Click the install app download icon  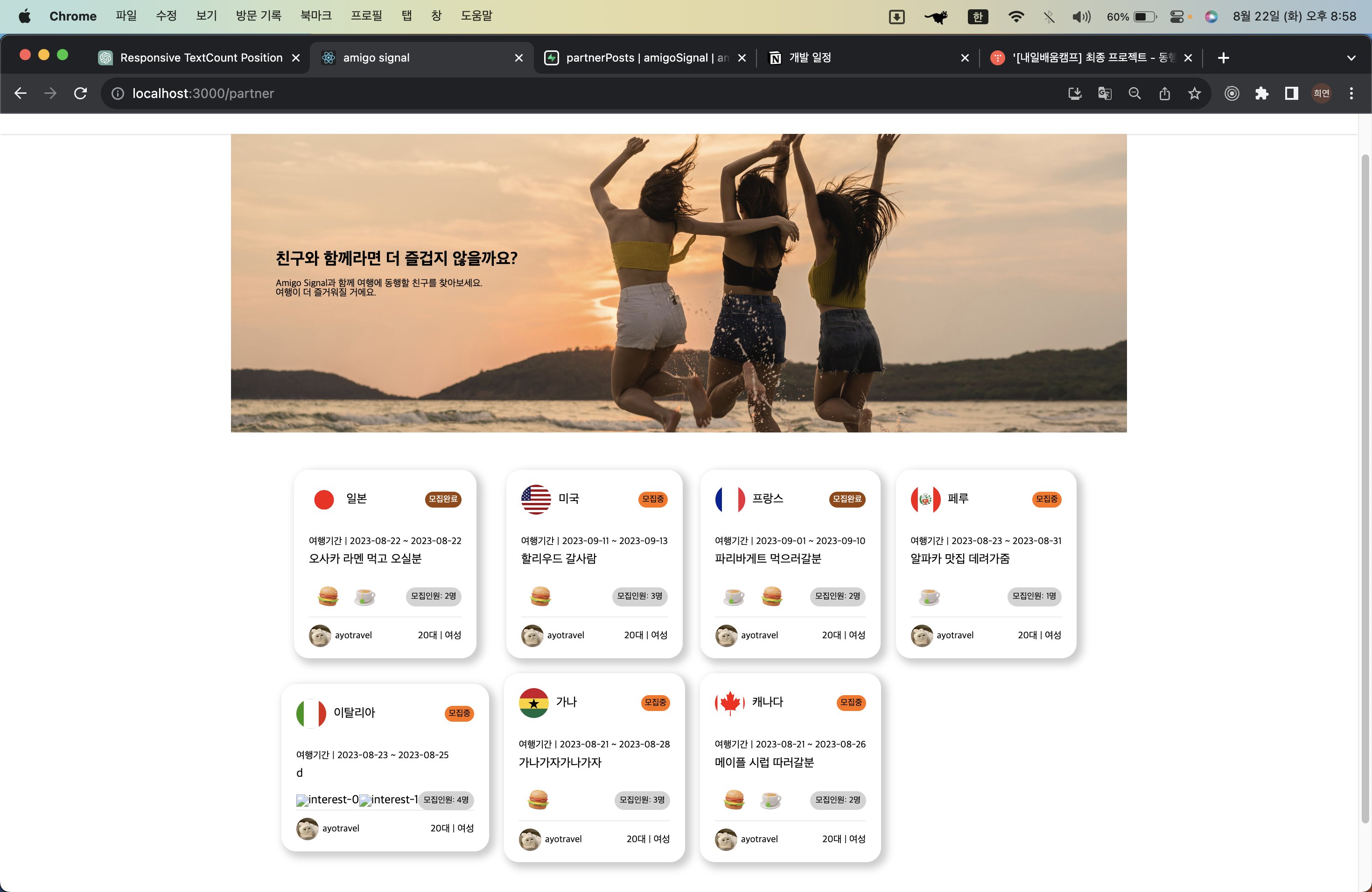pyautogui.click(x=1075, y=93)
